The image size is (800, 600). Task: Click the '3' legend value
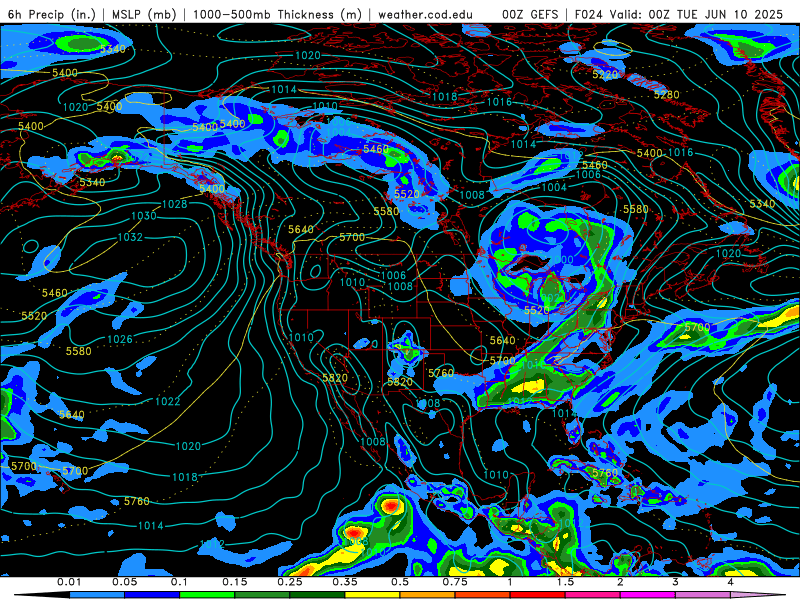676,582
